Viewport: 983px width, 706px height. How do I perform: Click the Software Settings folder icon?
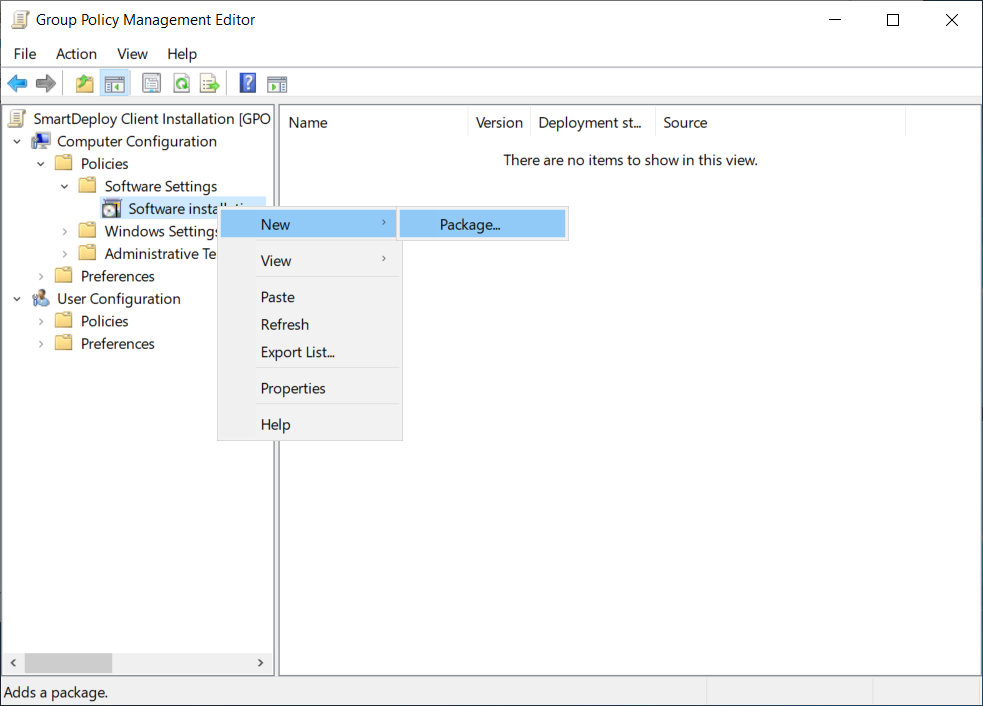tap(87, 186)
